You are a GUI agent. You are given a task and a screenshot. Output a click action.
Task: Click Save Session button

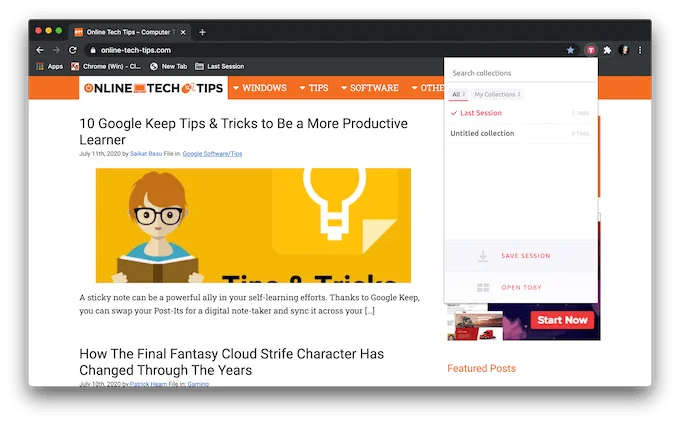(x=521, y=256)
